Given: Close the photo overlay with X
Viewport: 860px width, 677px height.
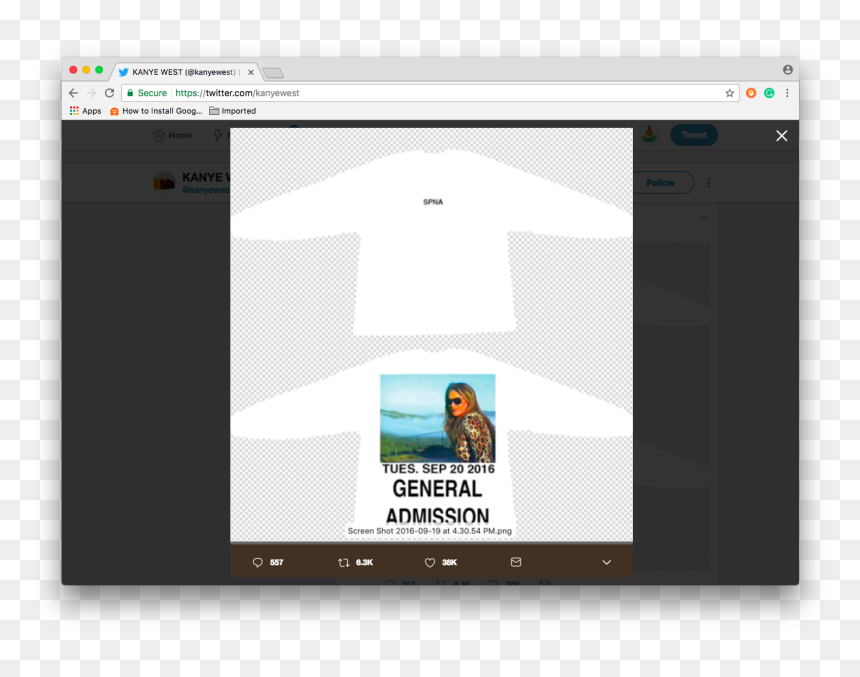Looking at the screenshot, I should pos(782,136).
